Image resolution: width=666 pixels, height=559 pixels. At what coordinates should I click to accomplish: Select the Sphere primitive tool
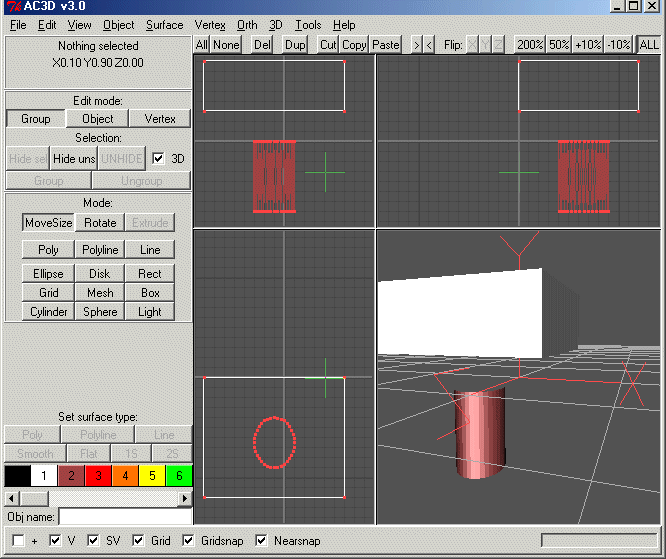pyautogui.click(x=100, y=312)
